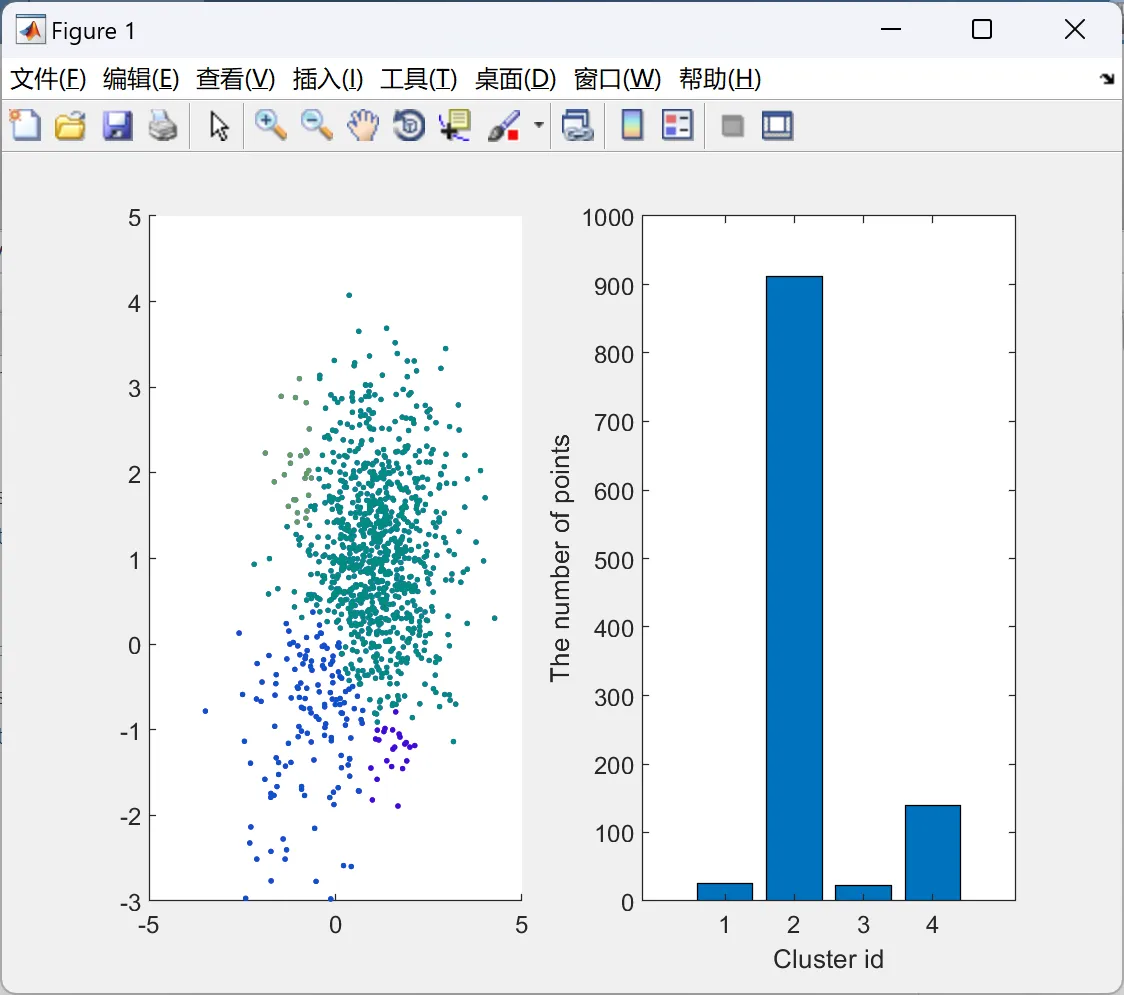Click the bar for cluster 4
The width and height of the screenshot is (1124, 995).
[933, 853]
